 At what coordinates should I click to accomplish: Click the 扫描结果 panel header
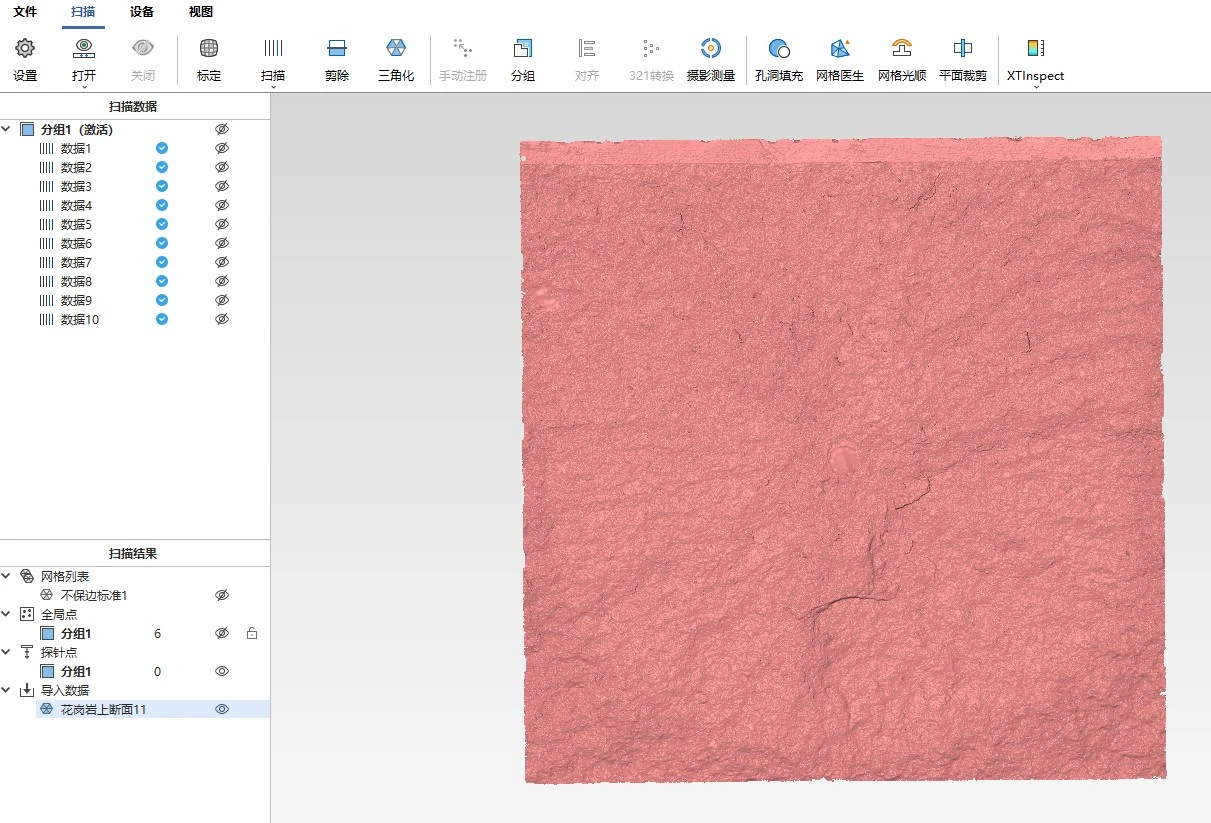(133, 553)
